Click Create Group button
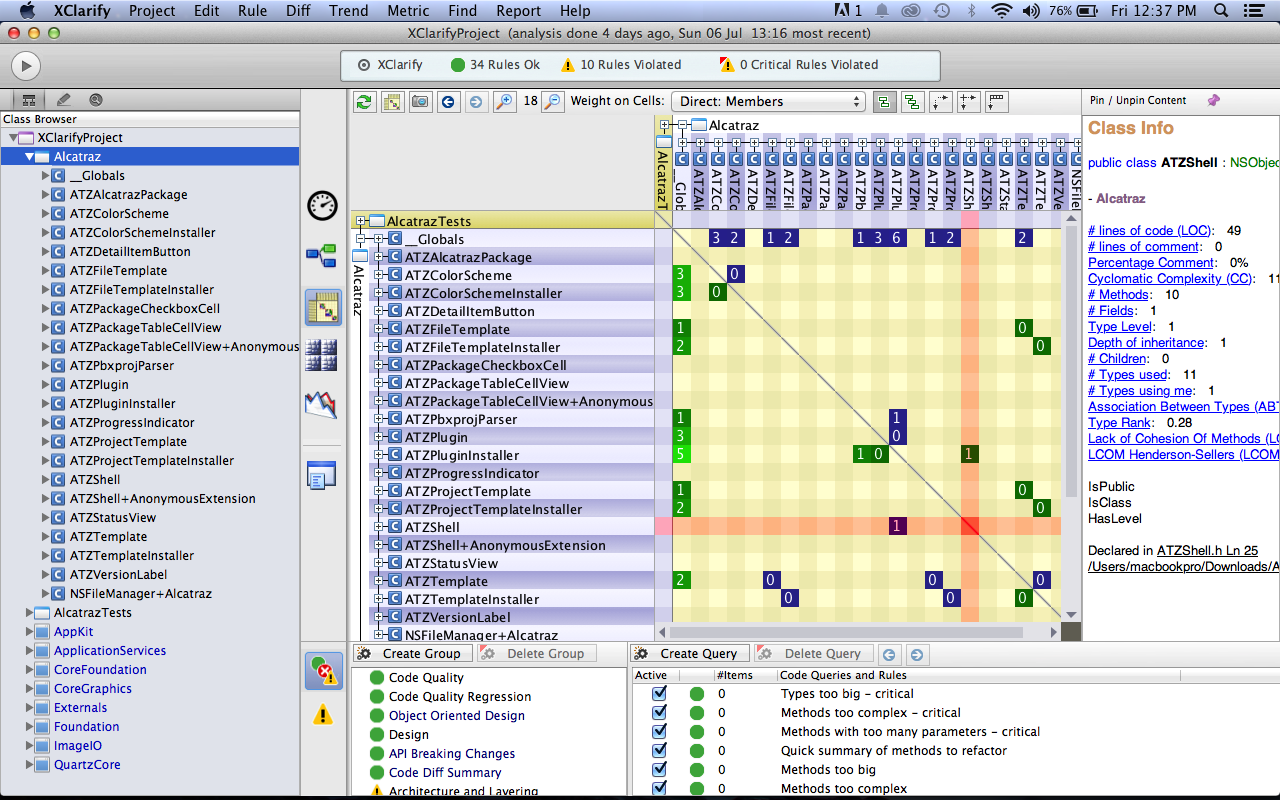 [x=412, y=653]
